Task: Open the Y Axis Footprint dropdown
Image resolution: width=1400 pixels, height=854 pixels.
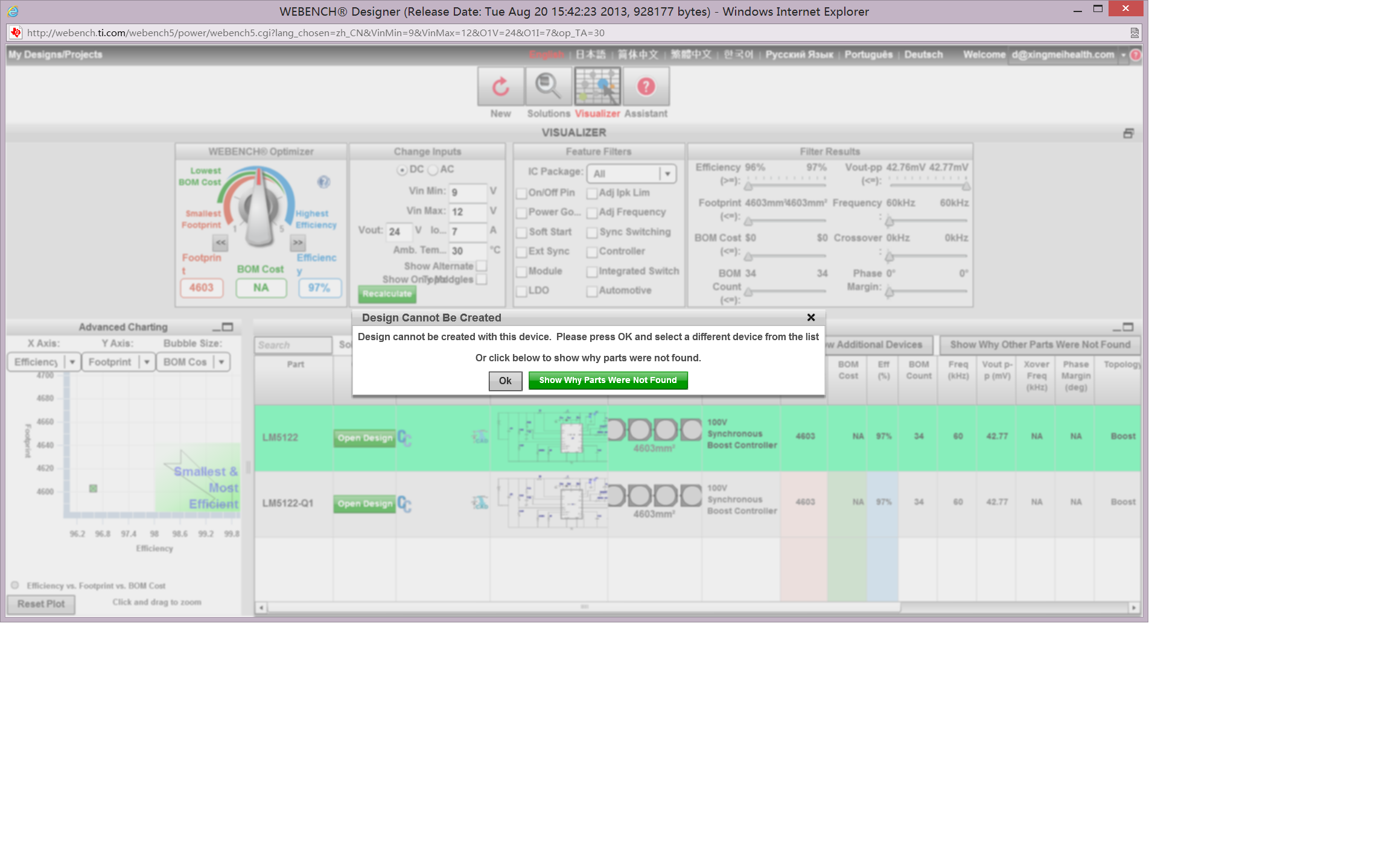Action: click(x=118, y=362)
